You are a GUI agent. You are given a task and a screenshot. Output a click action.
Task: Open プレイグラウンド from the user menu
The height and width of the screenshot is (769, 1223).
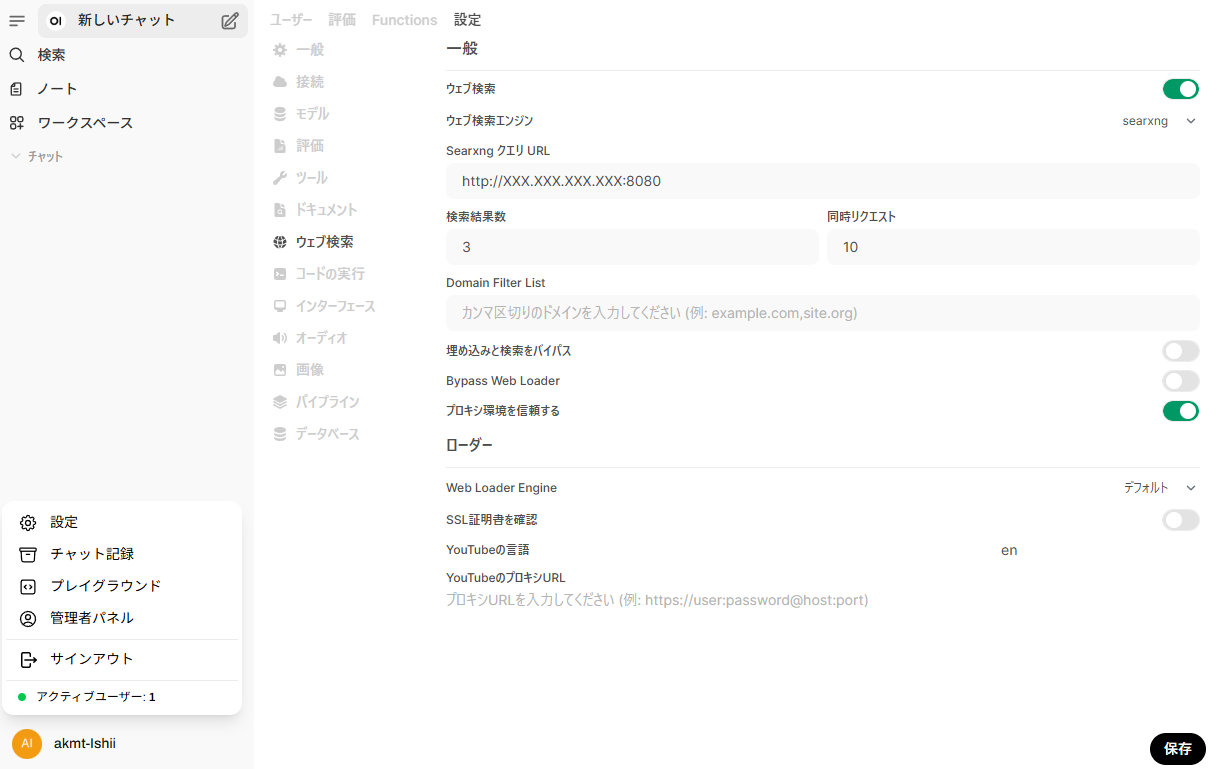pos(122,587)
